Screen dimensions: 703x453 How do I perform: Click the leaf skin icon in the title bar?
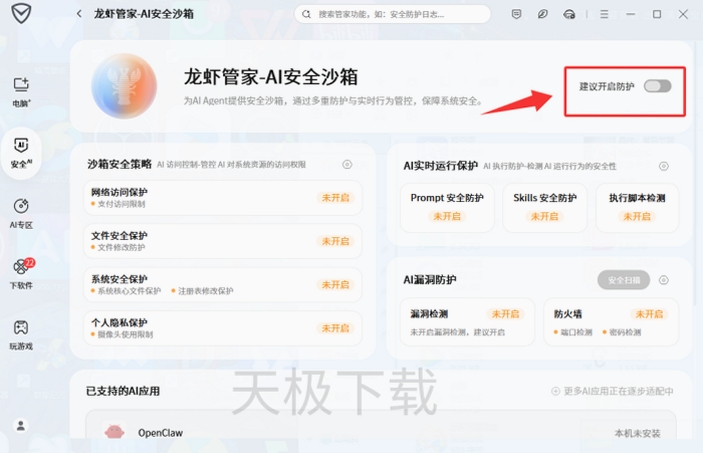point(542,14)
